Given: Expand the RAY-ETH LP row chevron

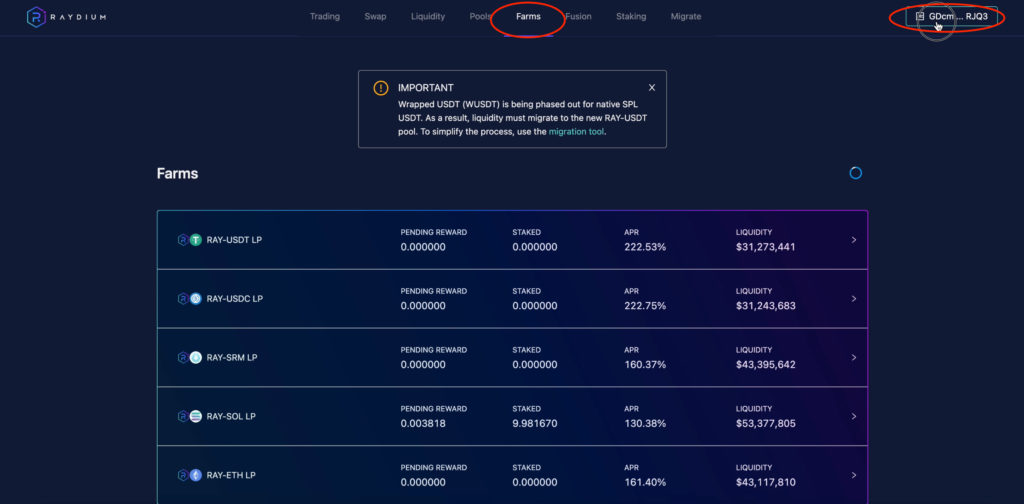Looking at the screenshot, I should point(854,475).
